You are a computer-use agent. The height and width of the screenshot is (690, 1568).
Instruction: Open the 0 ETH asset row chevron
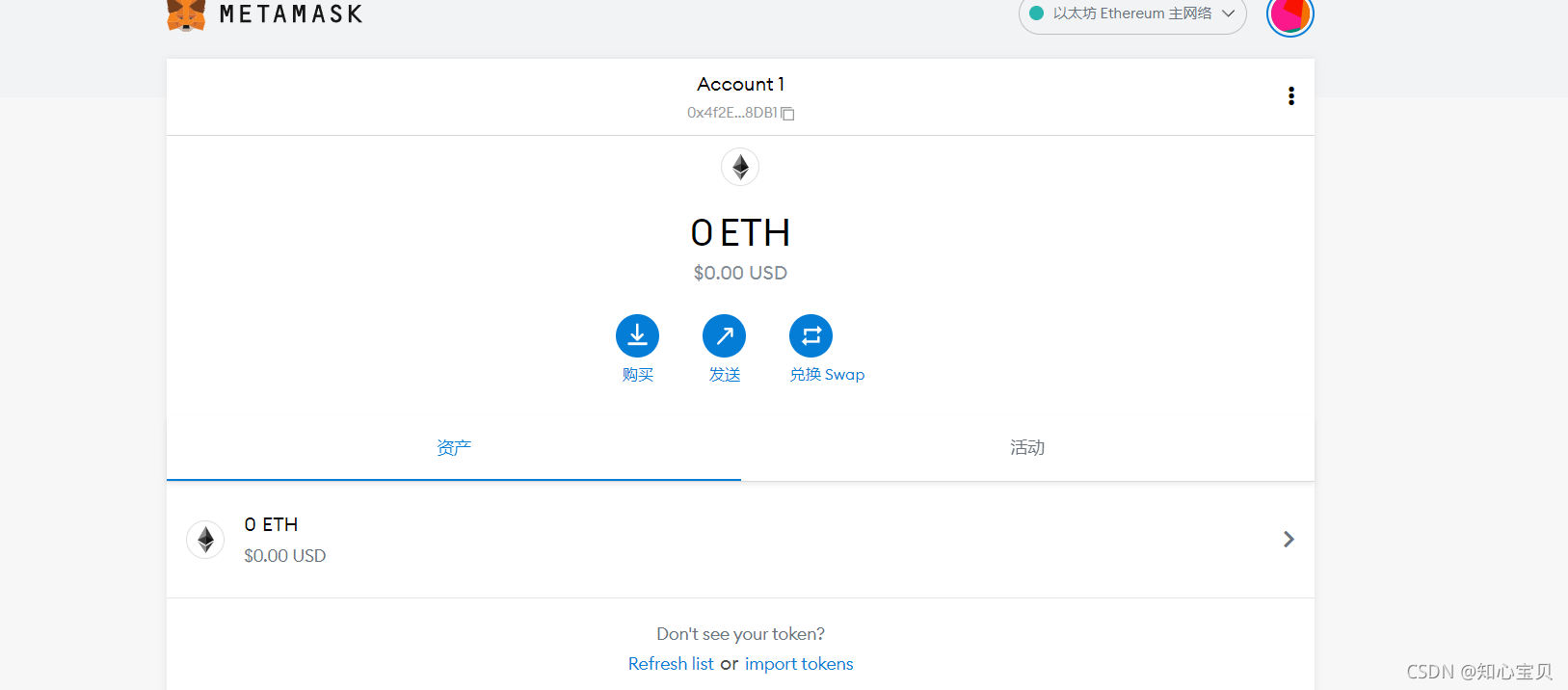pos(1289,540)
